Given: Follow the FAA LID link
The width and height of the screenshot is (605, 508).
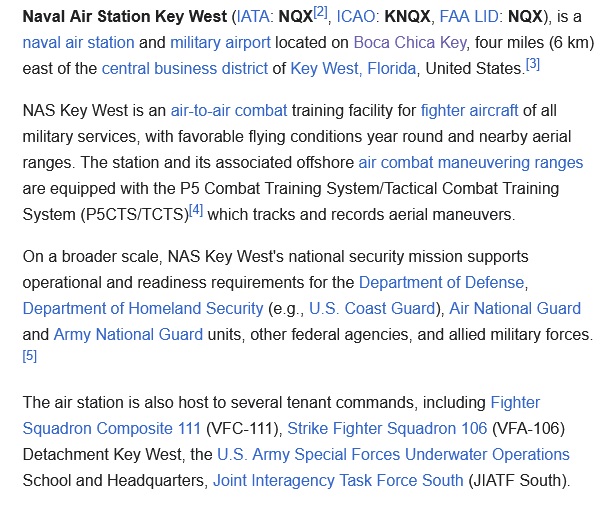Looking at the screenshot, I should (x=469, y=17).
